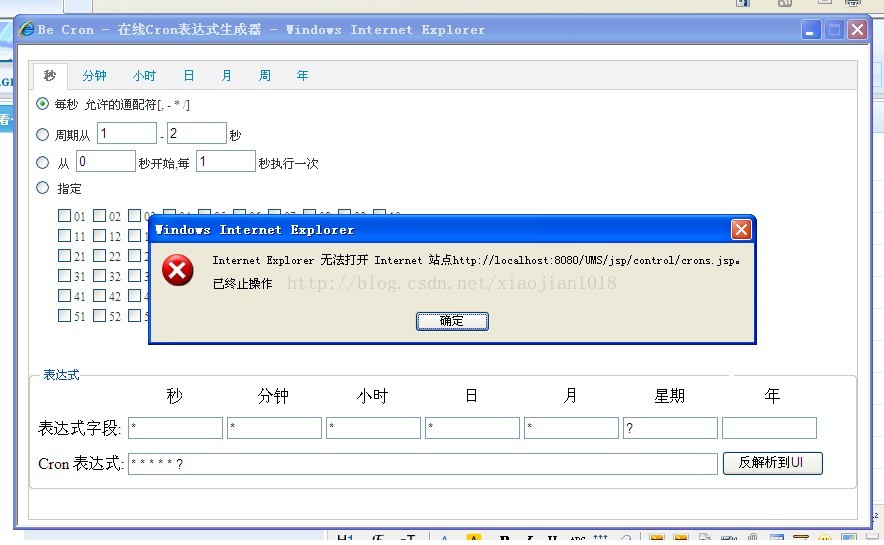
Task: Check the 41 seconds checkbox
Action: coord(64,295)
